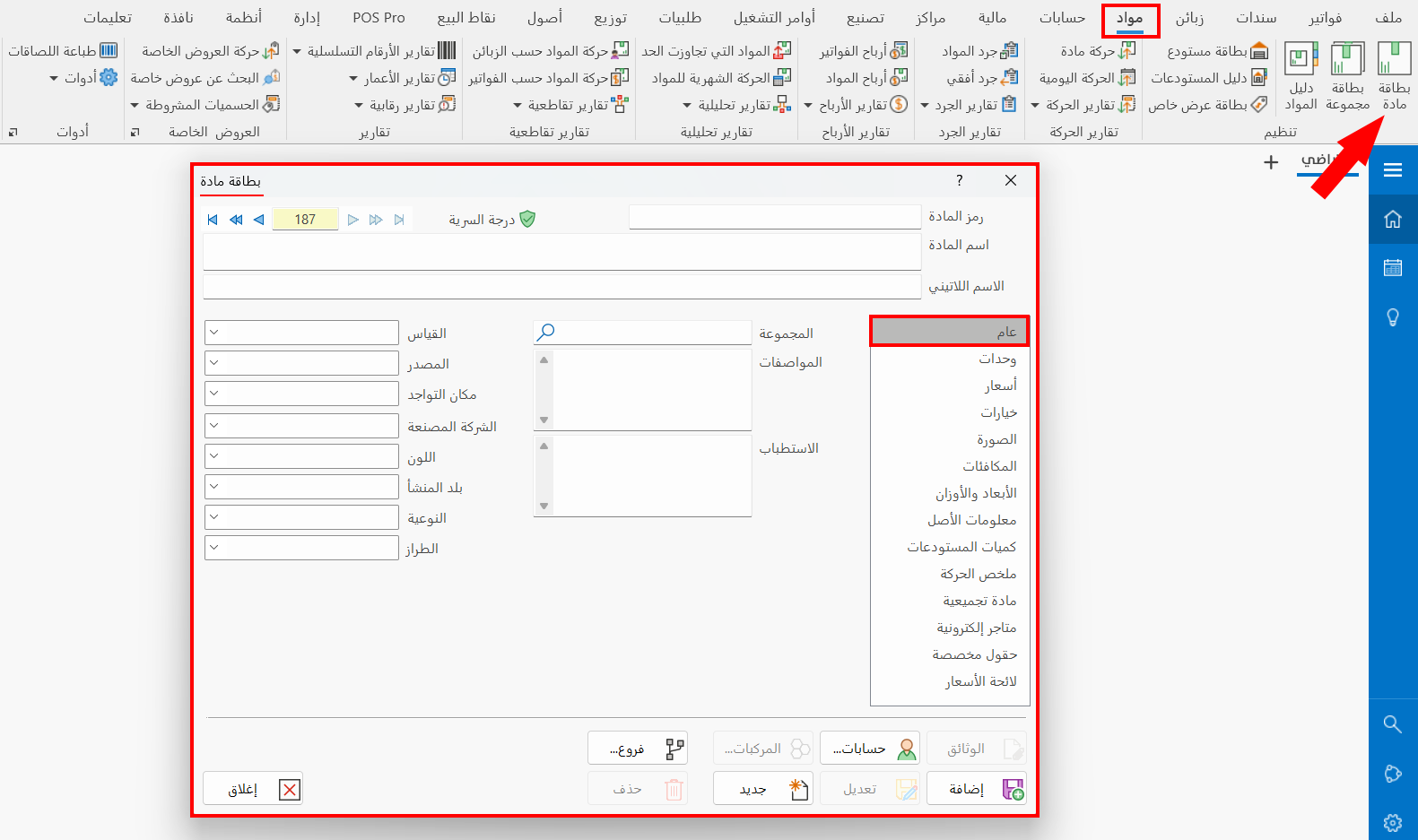The width and height of the screenshot is (1418, 840).
Task: Open بطاقة مستودع
Action: point(1217,51)
